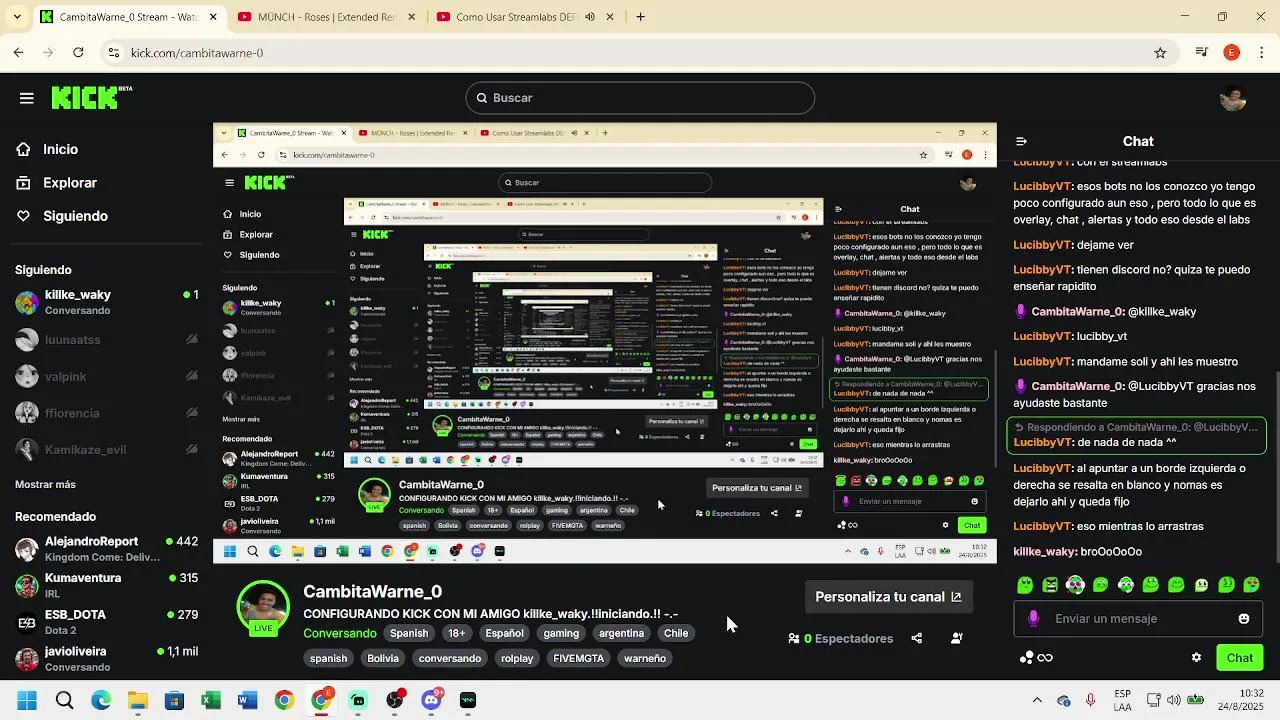
Task: Click the moderator user icon beside share
Action: [x=956, y=638]
